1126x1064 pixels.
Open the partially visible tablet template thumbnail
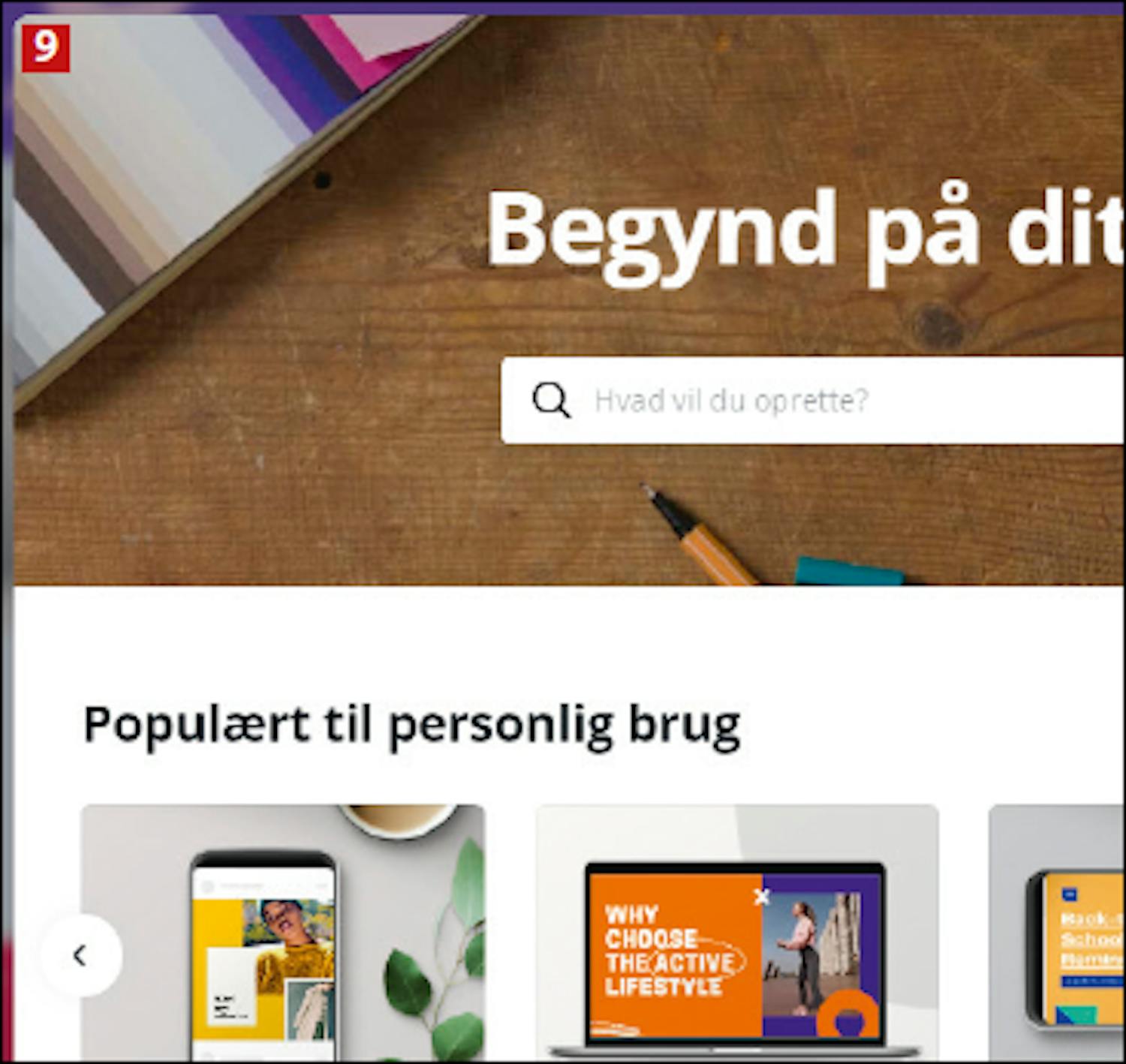1057,933
